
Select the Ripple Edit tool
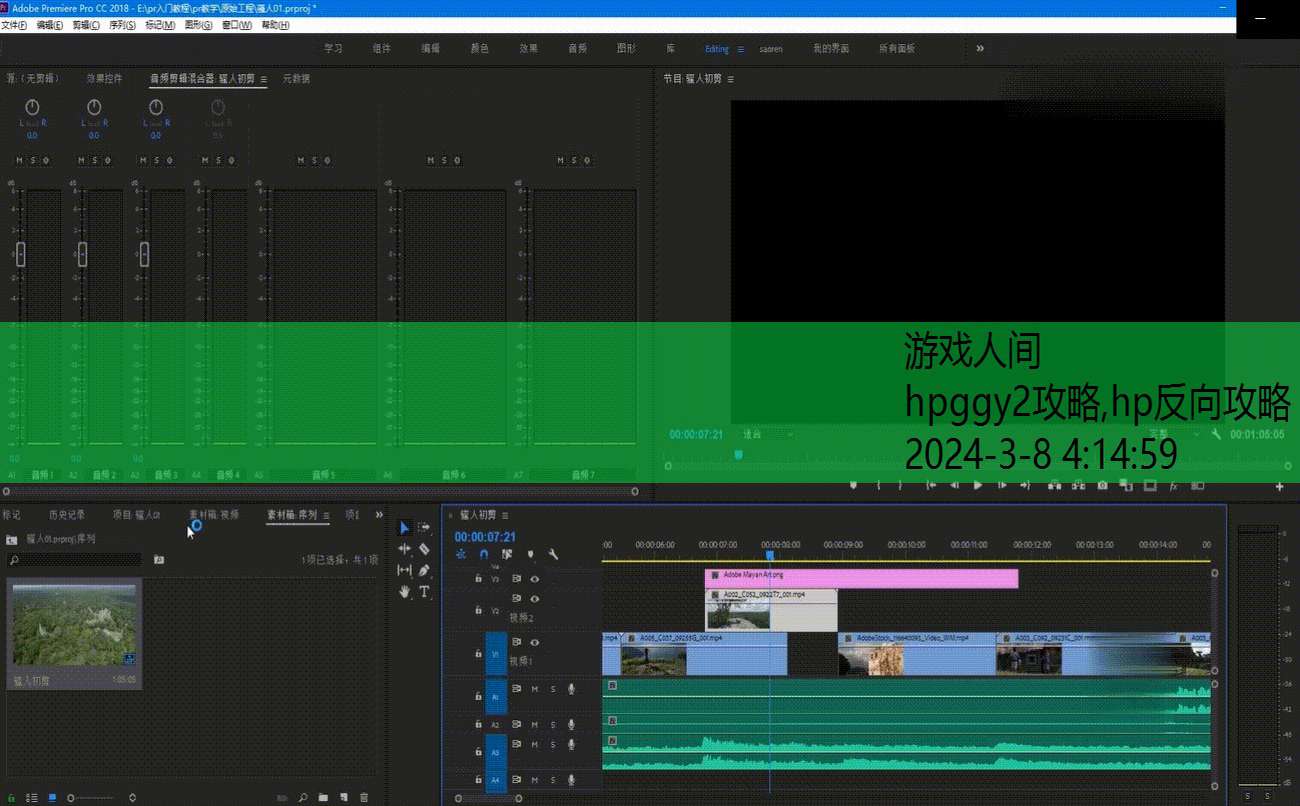point(404,549)
